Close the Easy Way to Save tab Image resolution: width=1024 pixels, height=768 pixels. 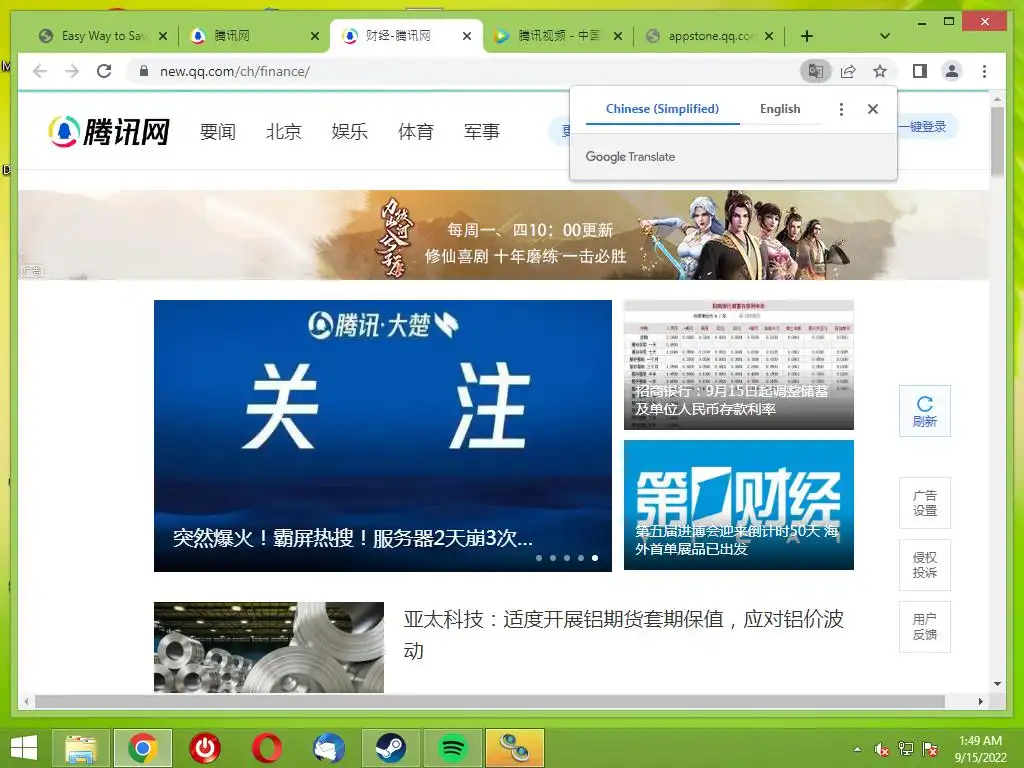[x=163, y=36]
